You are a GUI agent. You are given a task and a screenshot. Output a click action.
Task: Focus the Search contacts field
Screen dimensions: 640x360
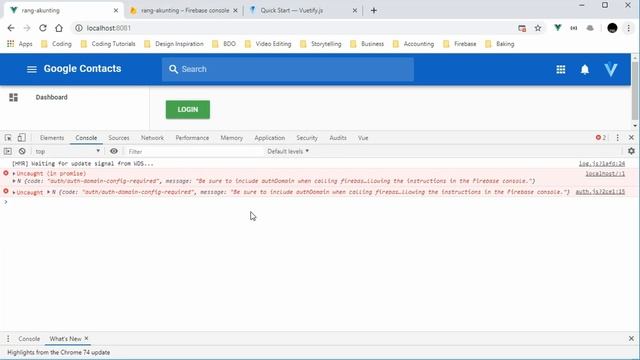(x=288, y=69)
